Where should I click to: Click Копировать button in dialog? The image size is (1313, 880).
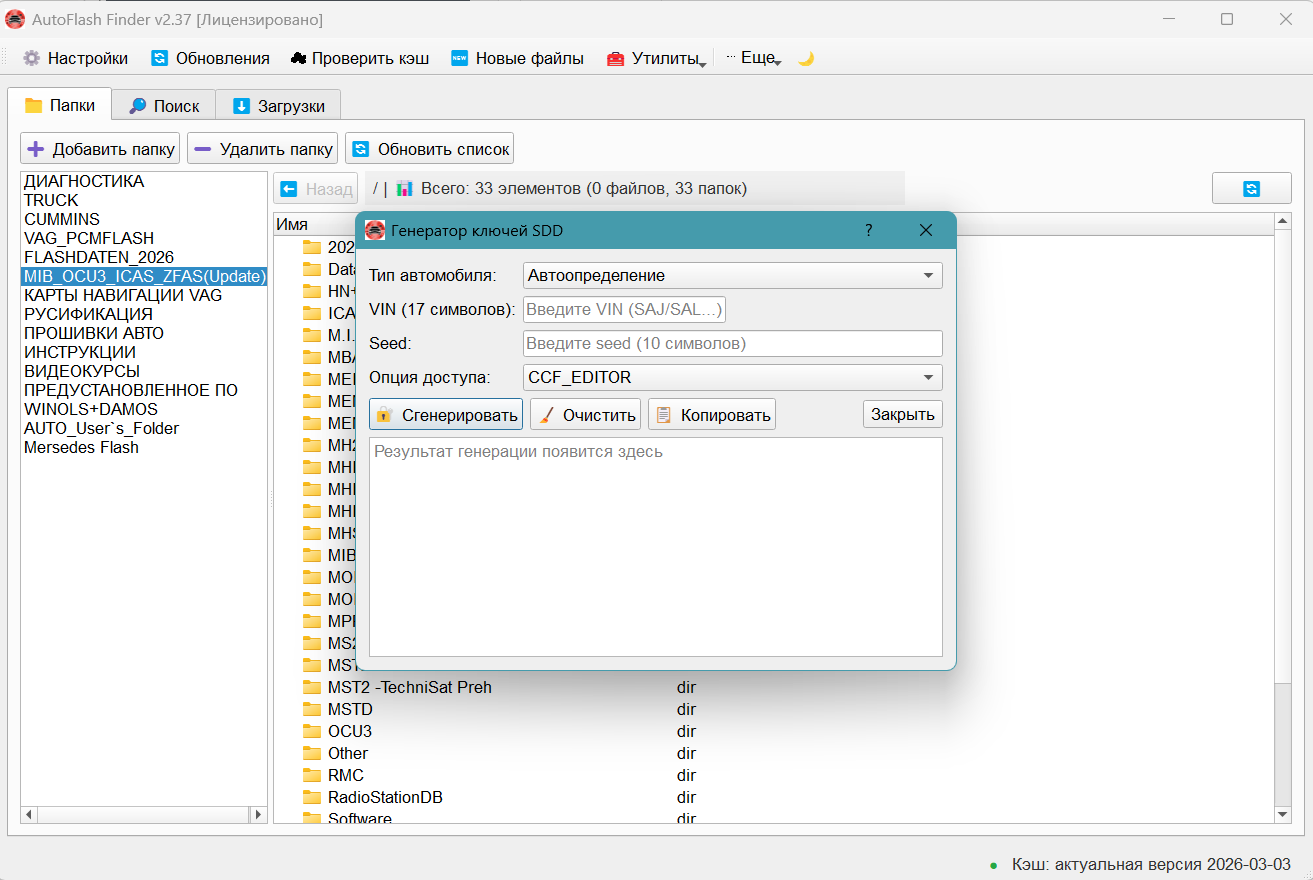[712, 414]
